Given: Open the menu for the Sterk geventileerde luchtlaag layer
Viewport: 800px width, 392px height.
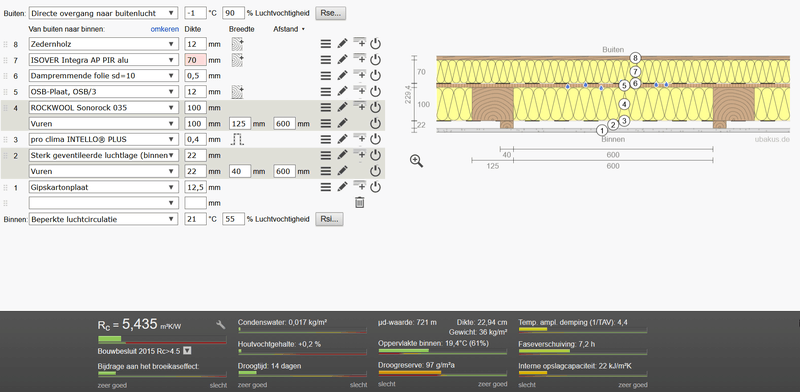Looking at the screenshot, I should [326, 155].
